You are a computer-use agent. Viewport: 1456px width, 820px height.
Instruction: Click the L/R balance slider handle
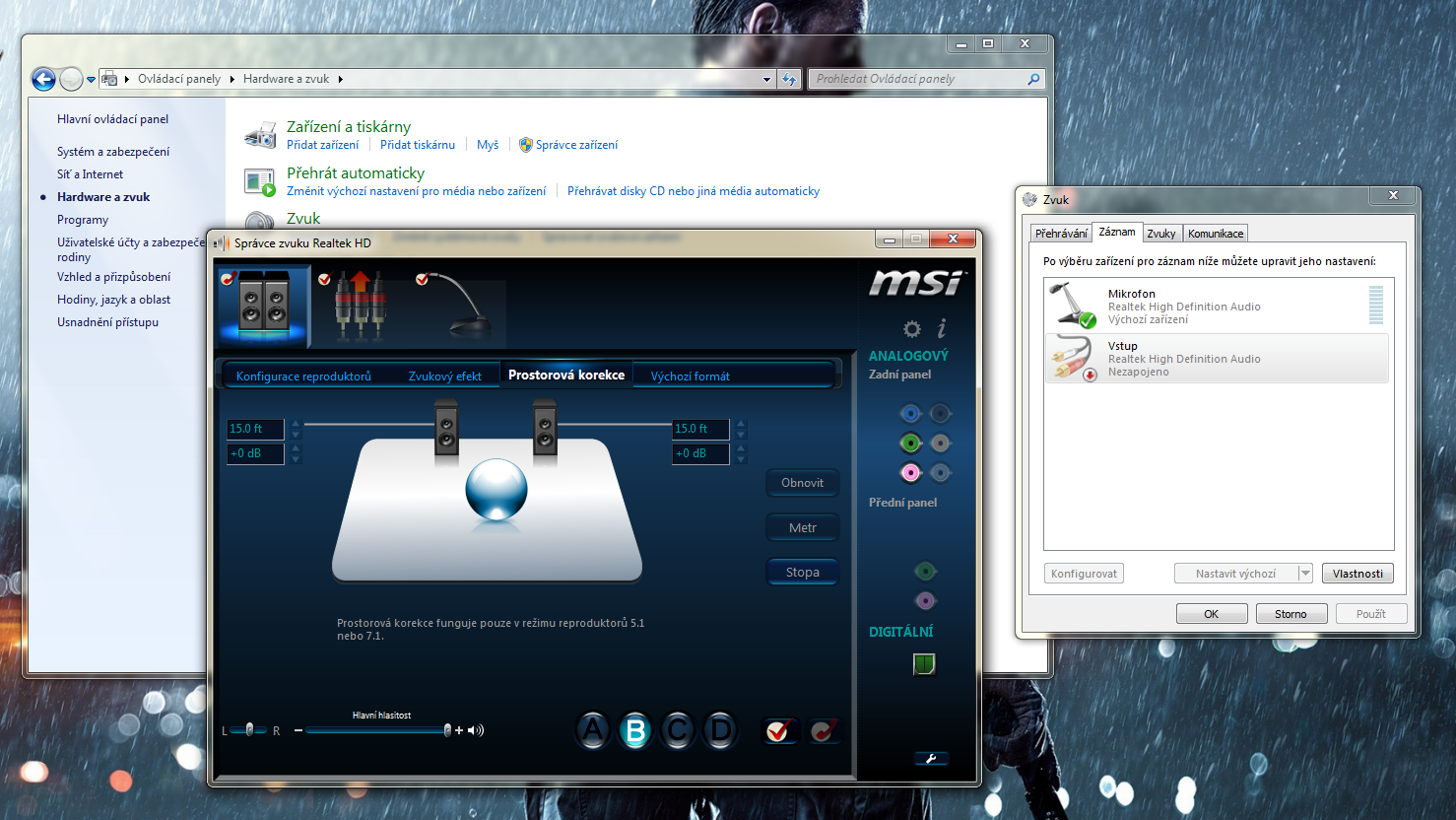click(249, 729)
